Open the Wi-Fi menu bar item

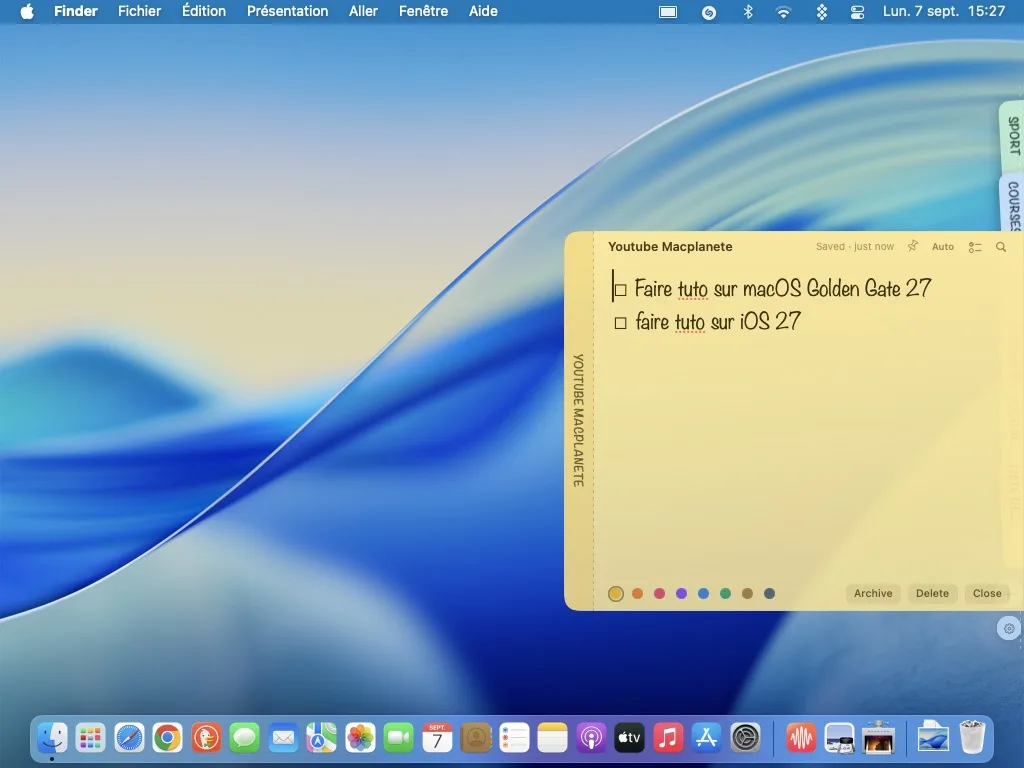click(783, 12)
